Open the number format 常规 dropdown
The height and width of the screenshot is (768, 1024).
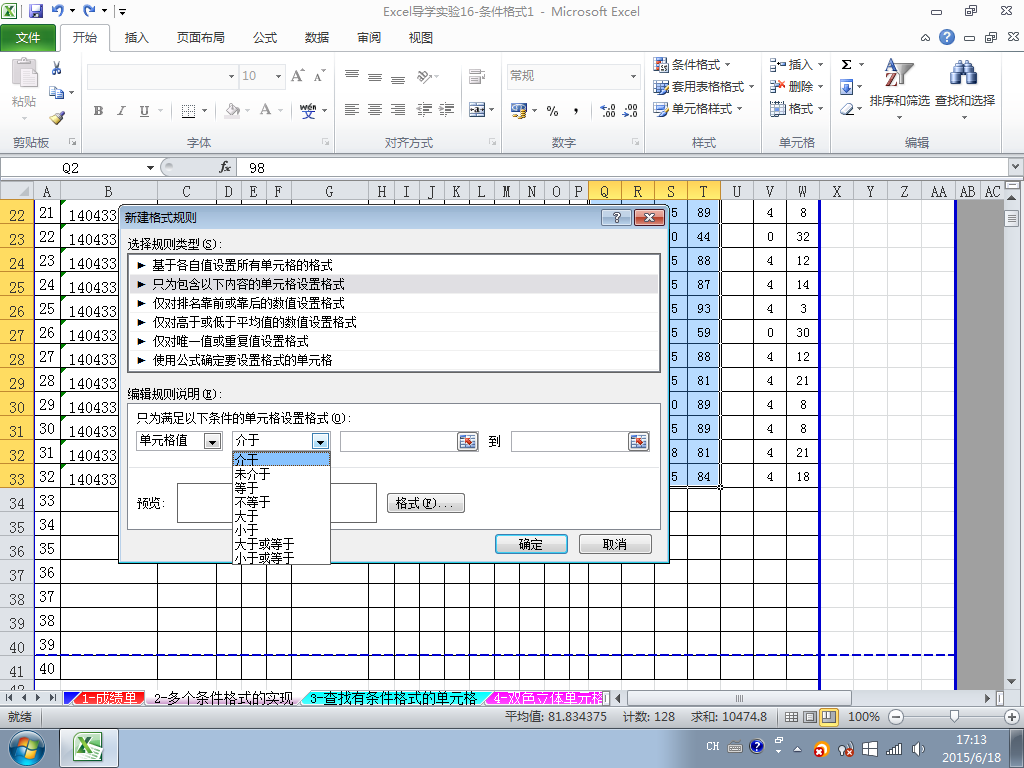click(x=633, y=76)
